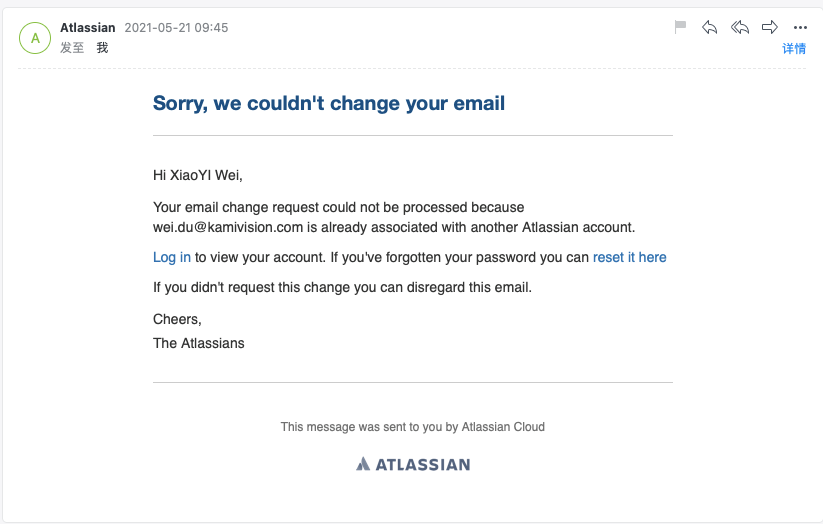Open the 详情 details link
This screenshot has height=524, width=823.
(794, 49)
